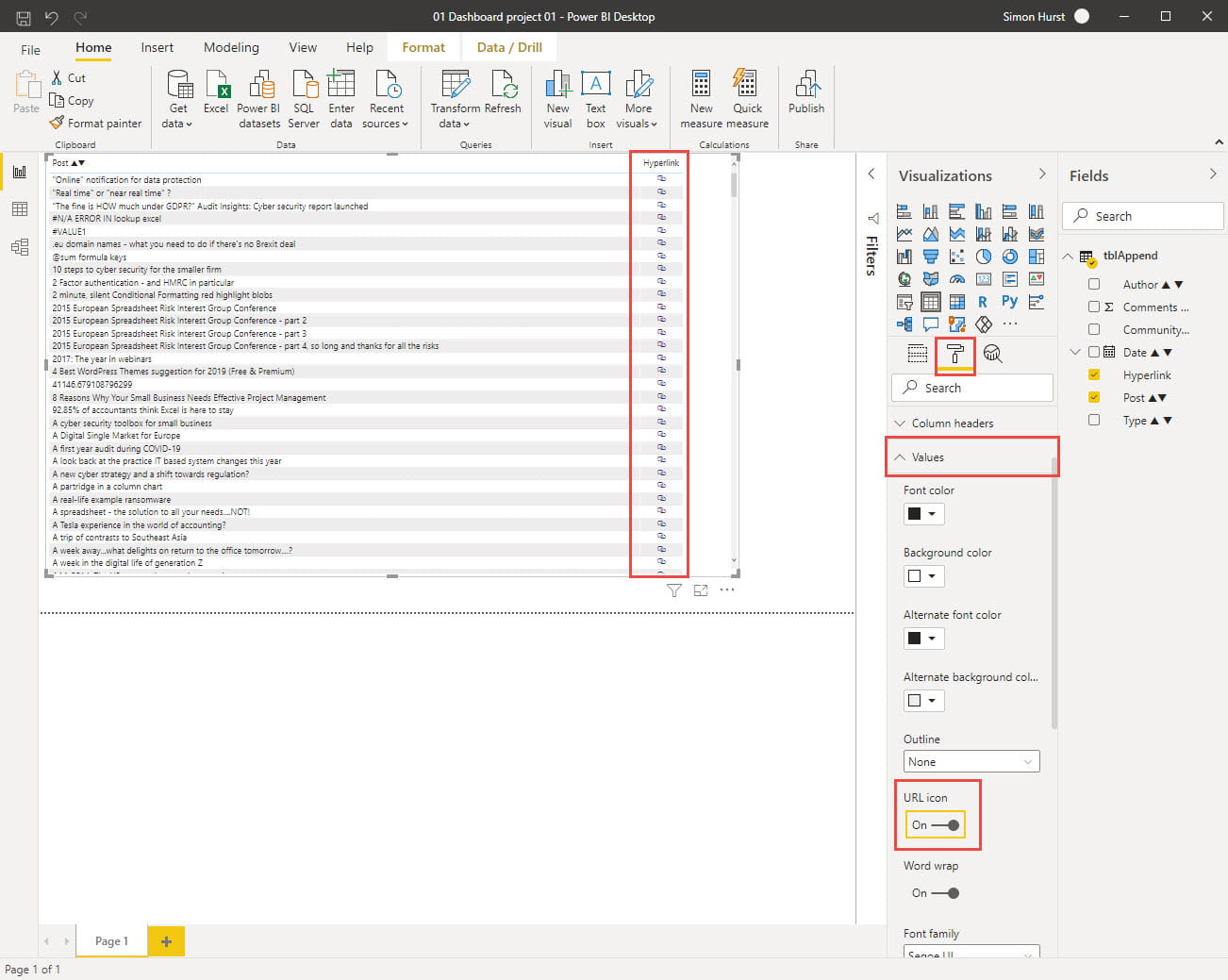This screenshot has width=1228, height=980.
Task: Open the Outline dropdown set to None
Action: point(971,762)
